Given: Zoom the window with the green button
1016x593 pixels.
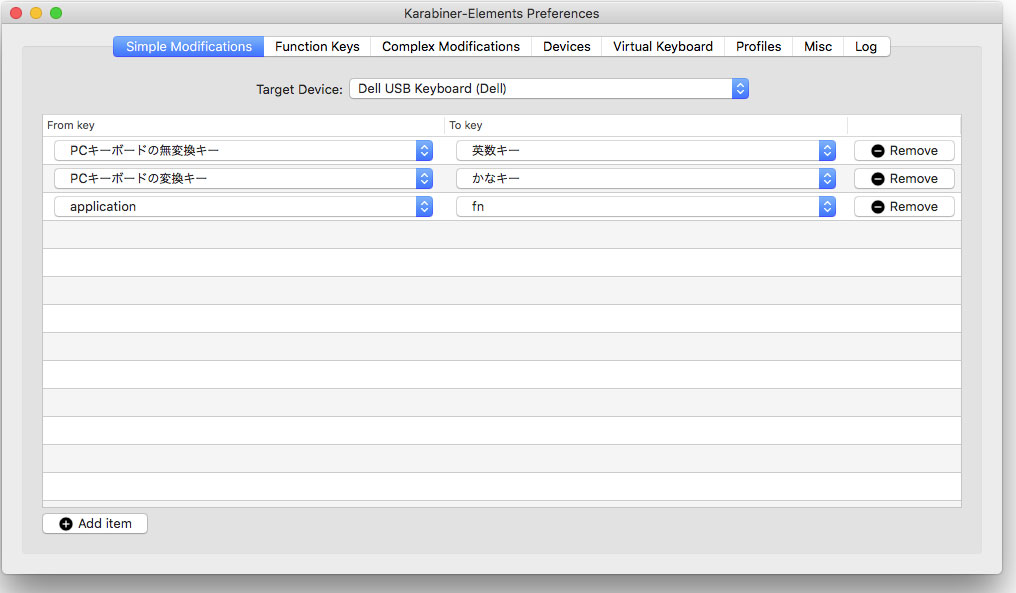Looking at the screenshot, I should click(x=56, y=13).
